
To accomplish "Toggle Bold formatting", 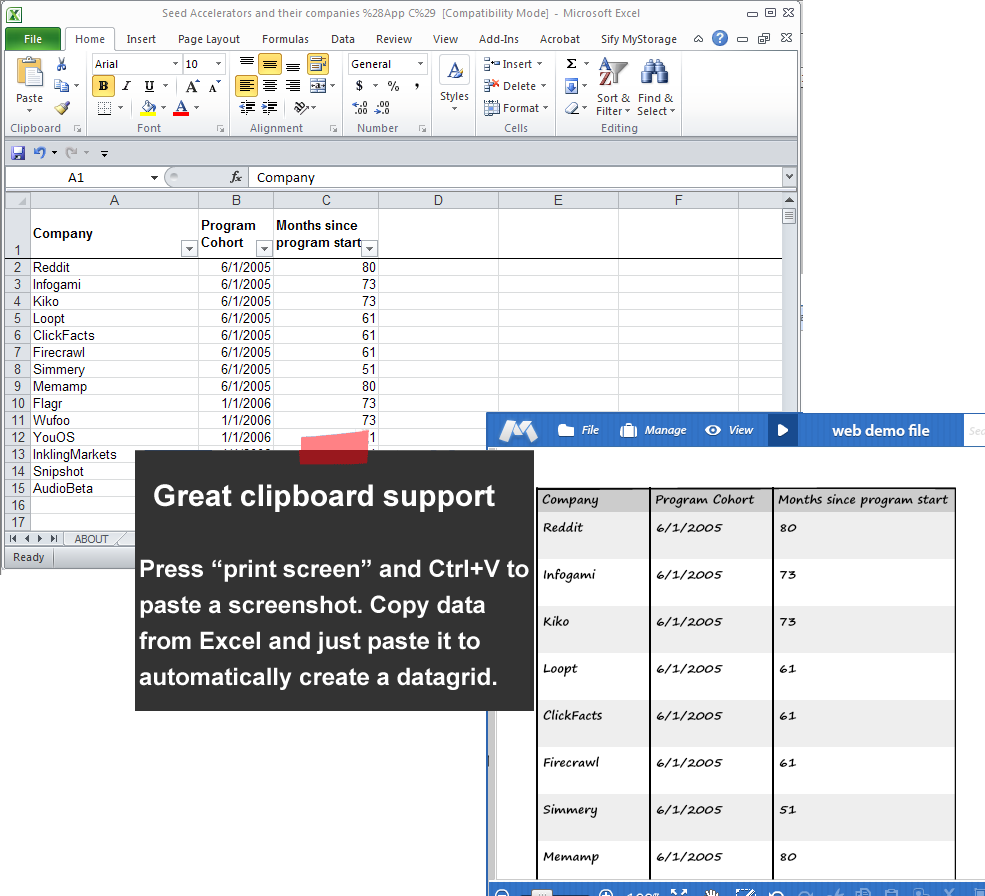I will tap(103, 86).
